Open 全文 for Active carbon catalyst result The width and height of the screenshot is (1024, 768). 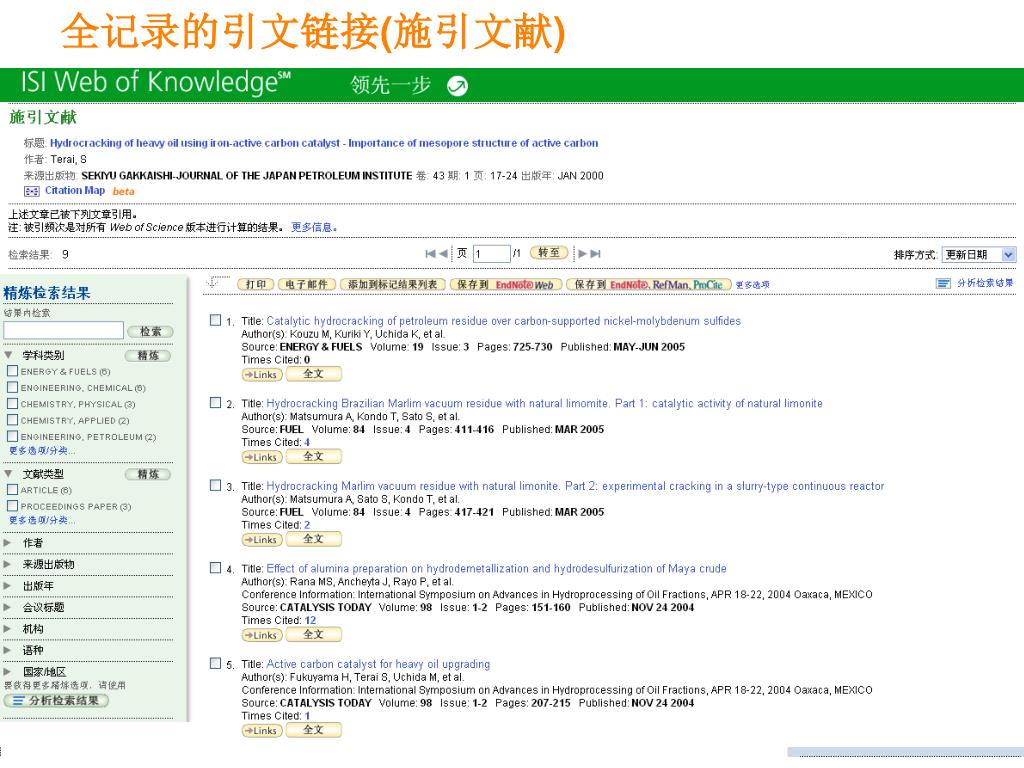click(313, 729)
